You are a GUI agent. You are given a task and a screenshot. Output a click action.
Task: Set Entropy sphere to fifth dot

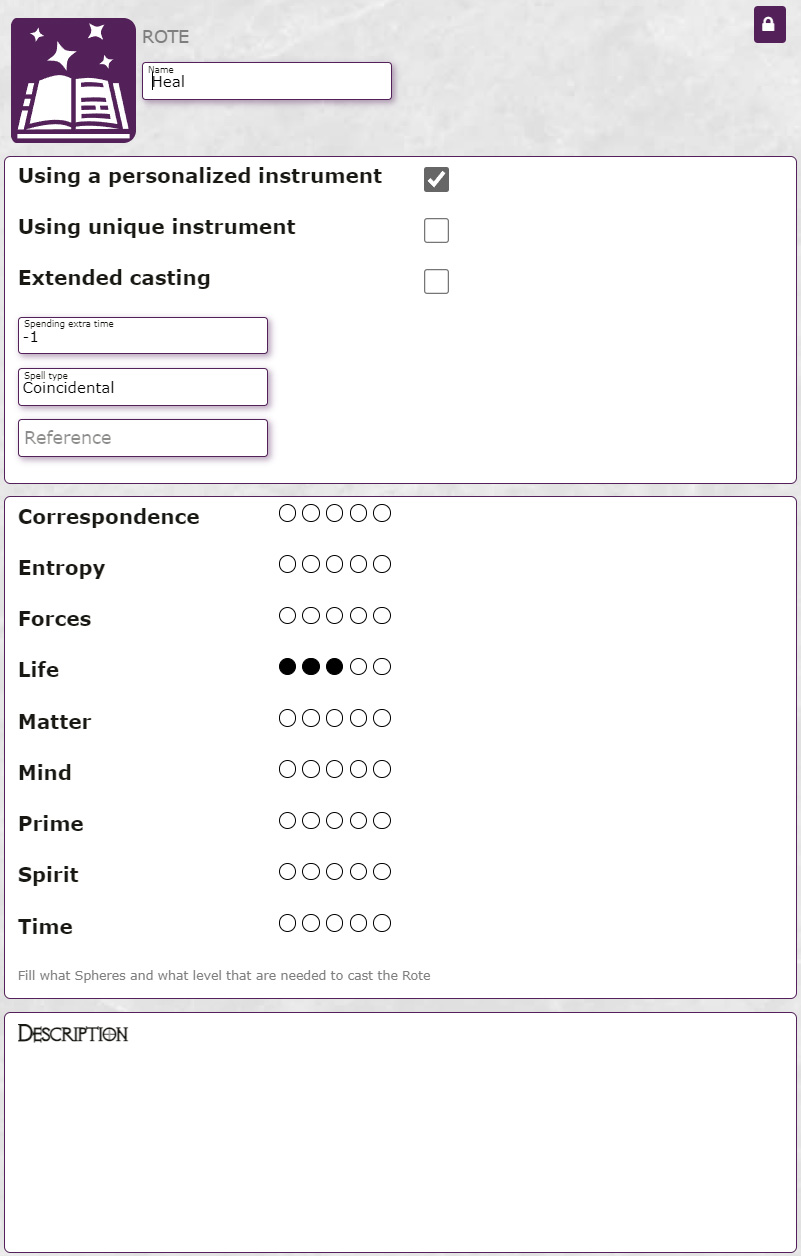tap(382, 564)
